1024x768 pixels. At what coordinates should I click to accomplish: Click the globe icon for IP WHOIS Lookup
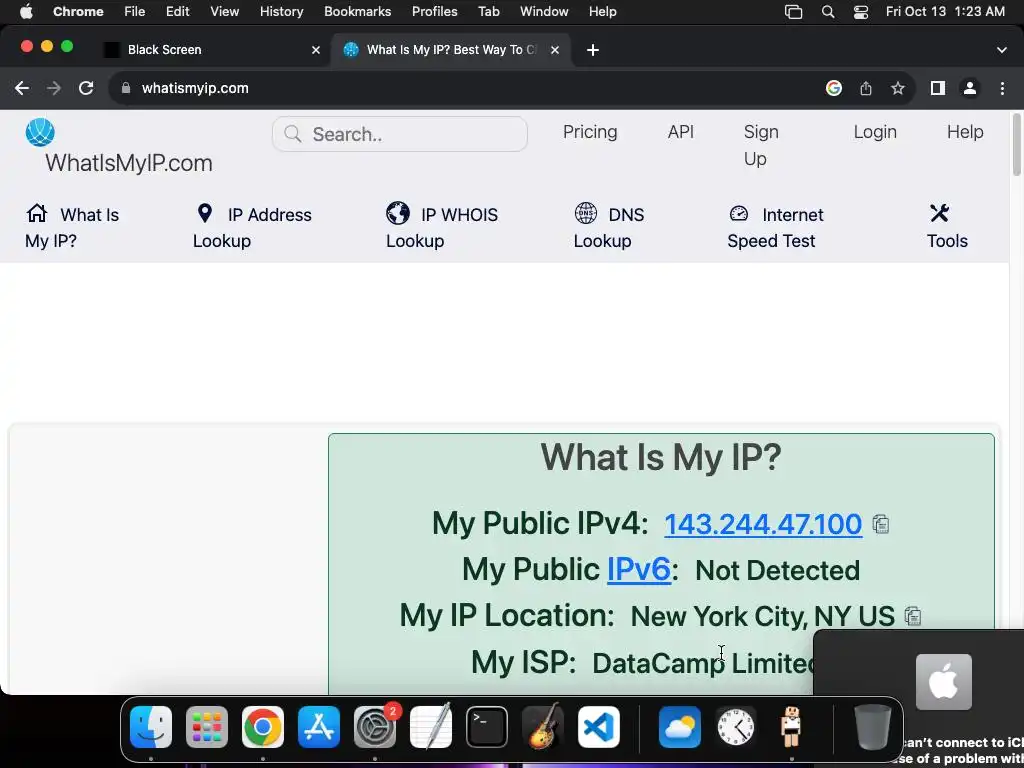coord(398,213)
